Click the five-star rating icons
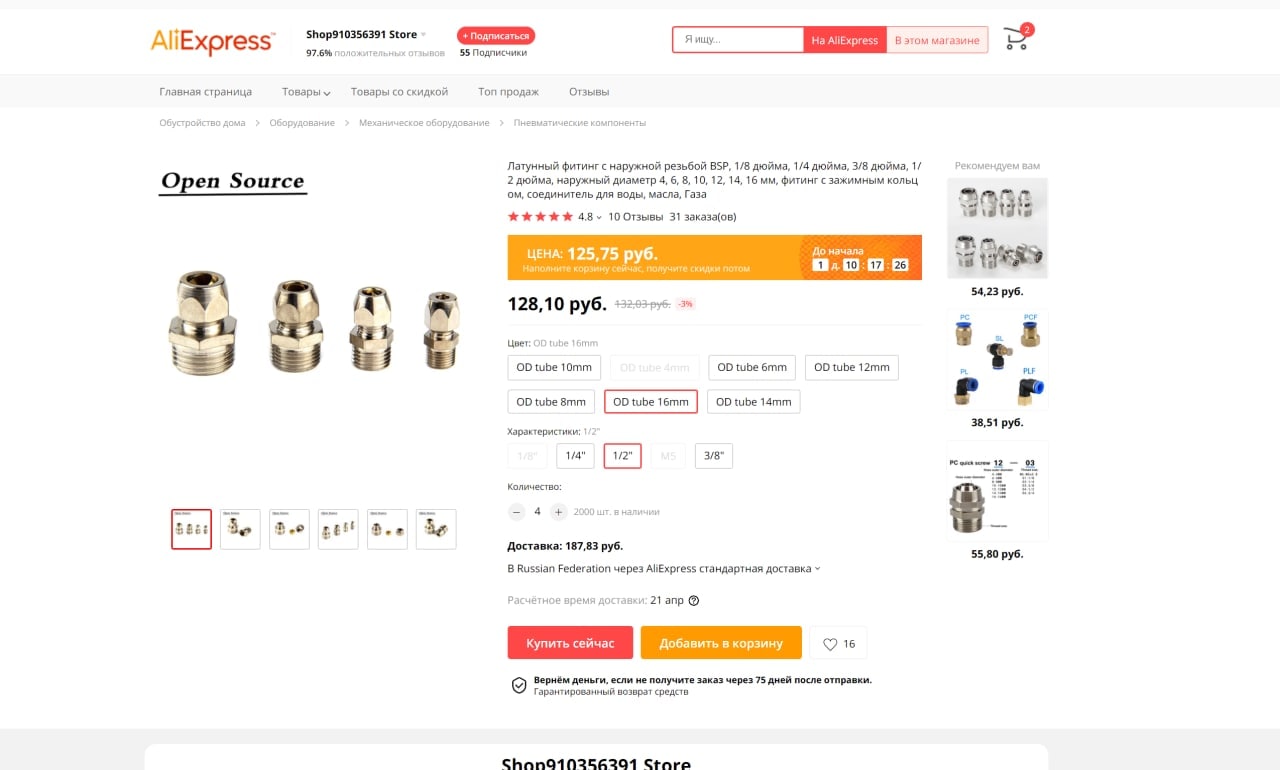 540,216
